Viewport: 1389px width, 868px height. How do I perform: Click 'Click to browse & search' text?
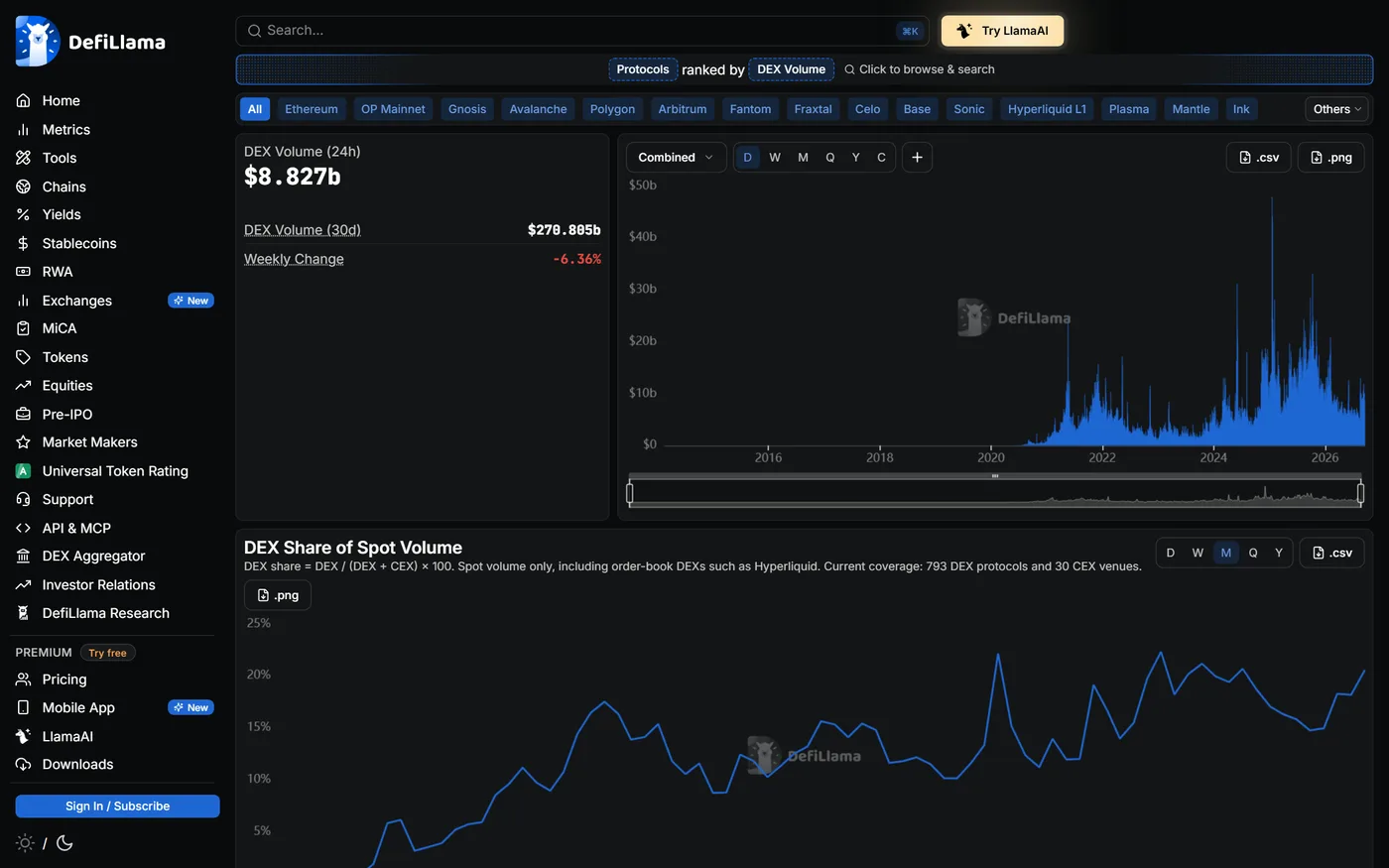coord(927,69)
